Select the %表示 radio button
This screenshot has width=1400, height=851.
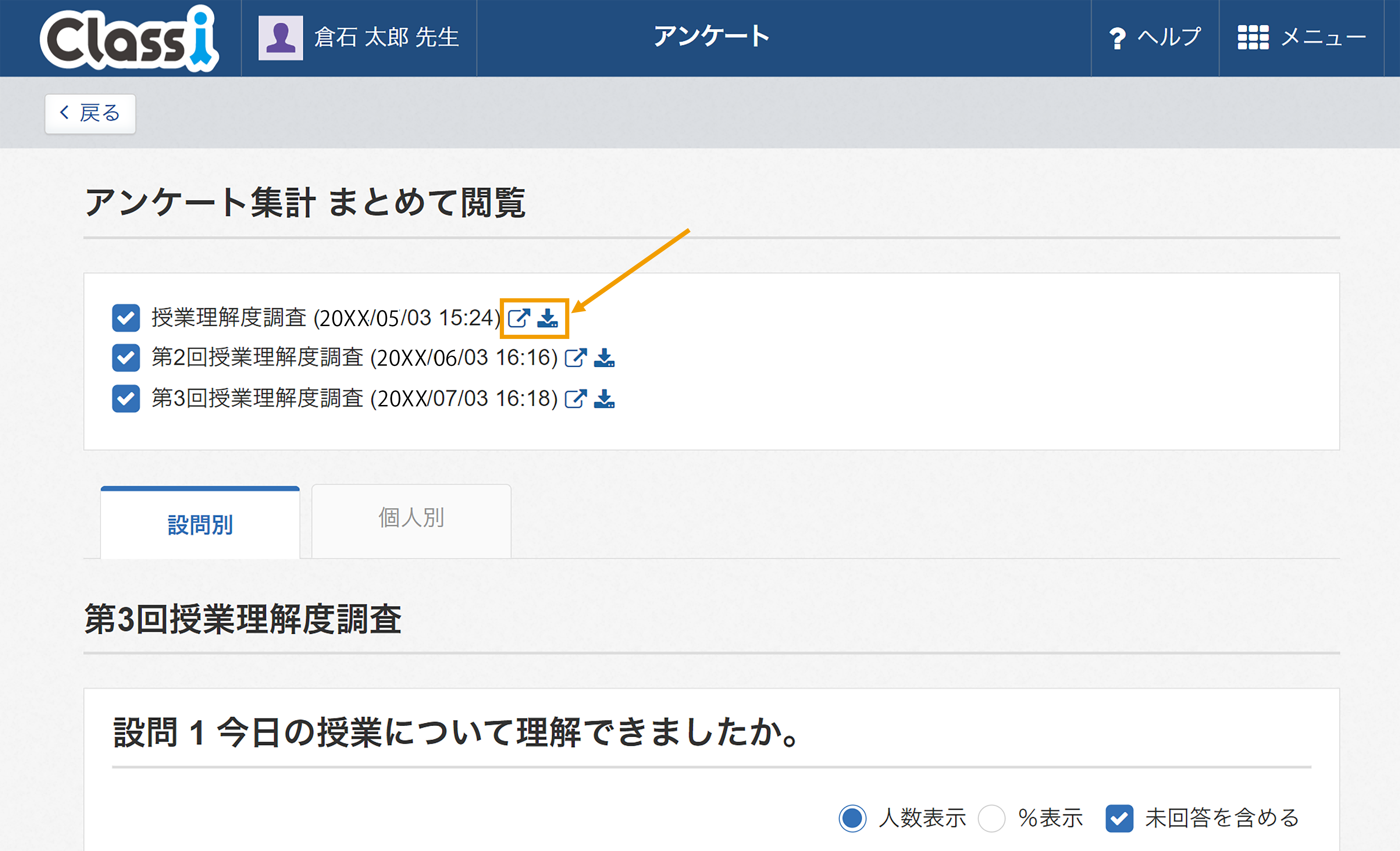992,819
